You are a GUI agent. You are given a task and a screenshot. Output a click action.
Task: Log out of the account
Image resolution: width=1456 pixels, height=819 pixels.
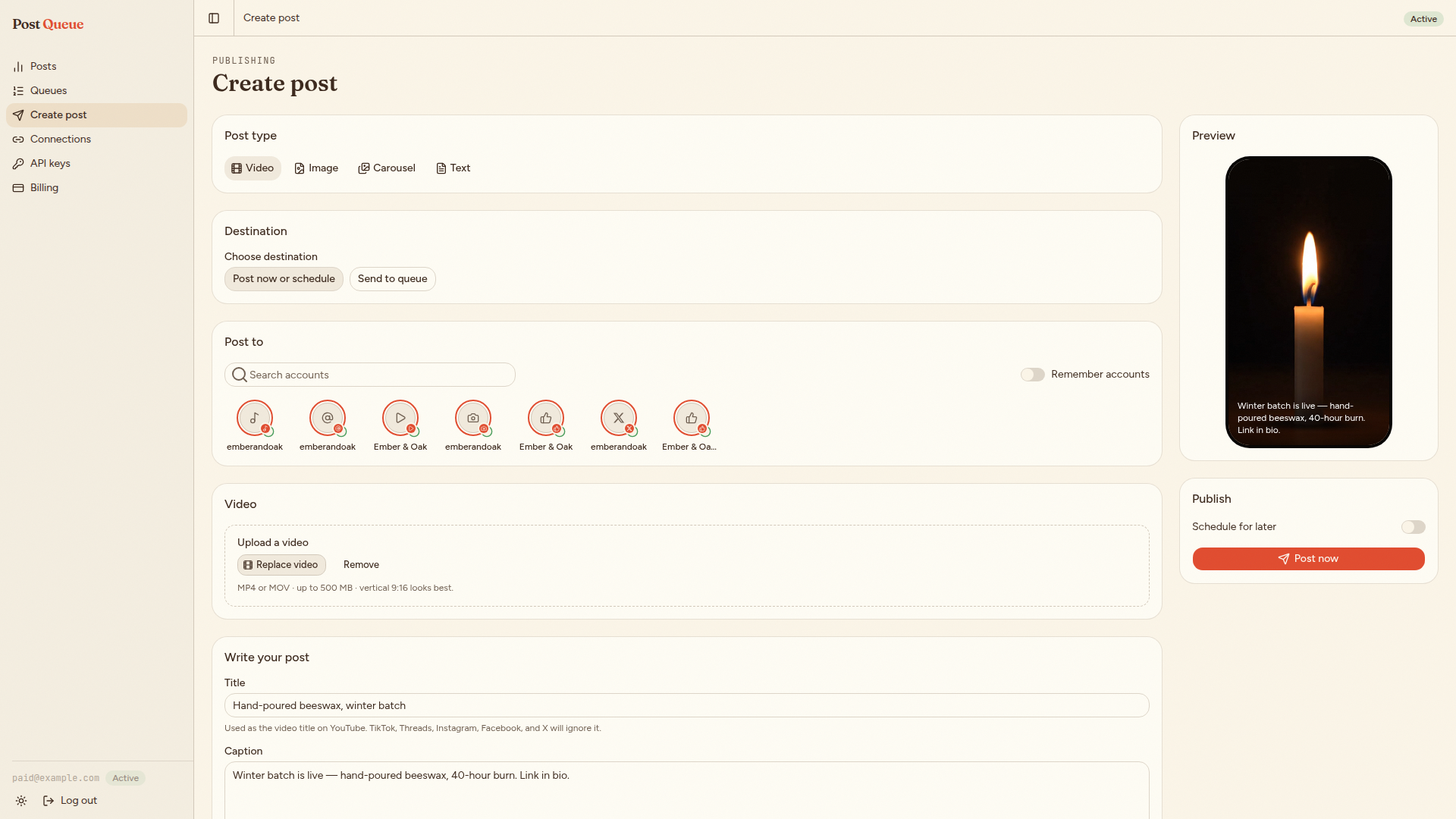(71, 801)
